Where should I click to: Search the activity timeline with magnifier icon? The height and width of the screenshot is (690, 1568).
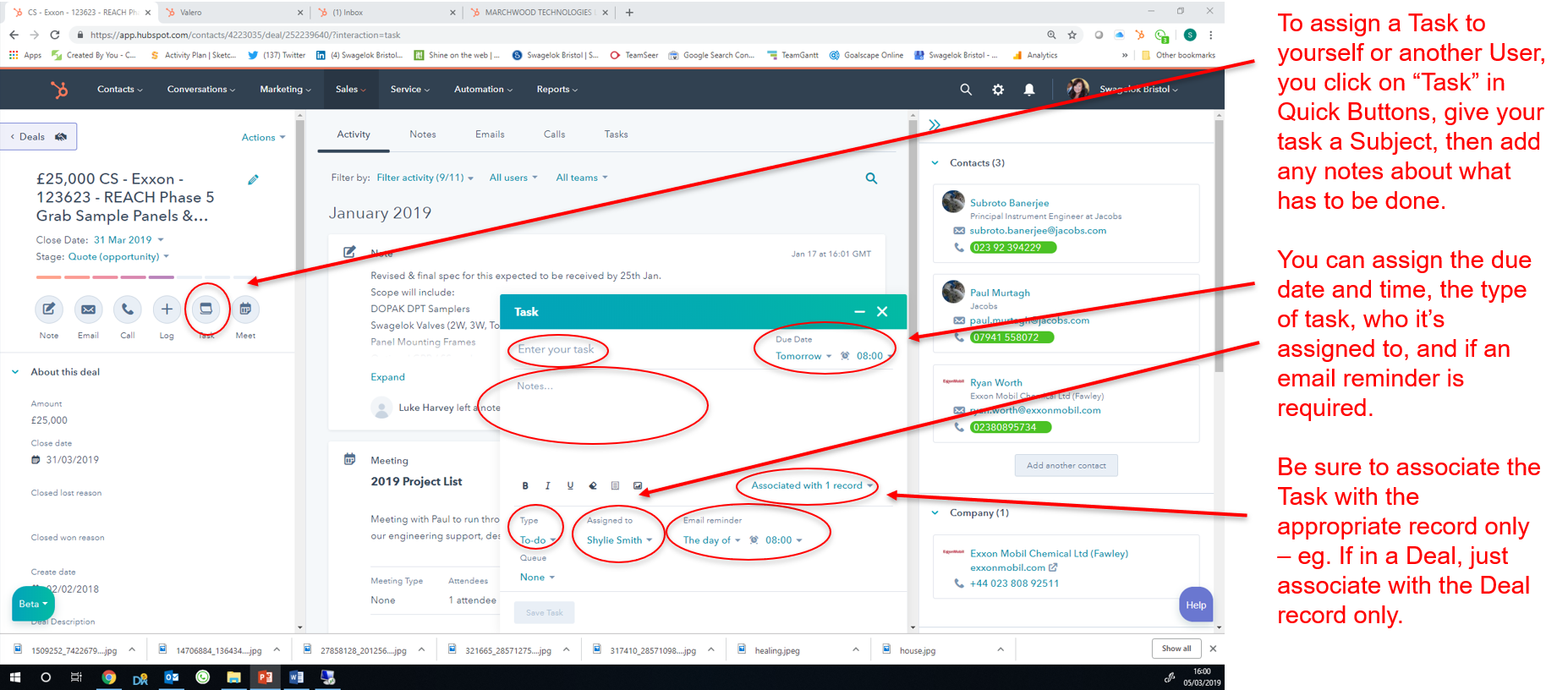coord(871,178)
